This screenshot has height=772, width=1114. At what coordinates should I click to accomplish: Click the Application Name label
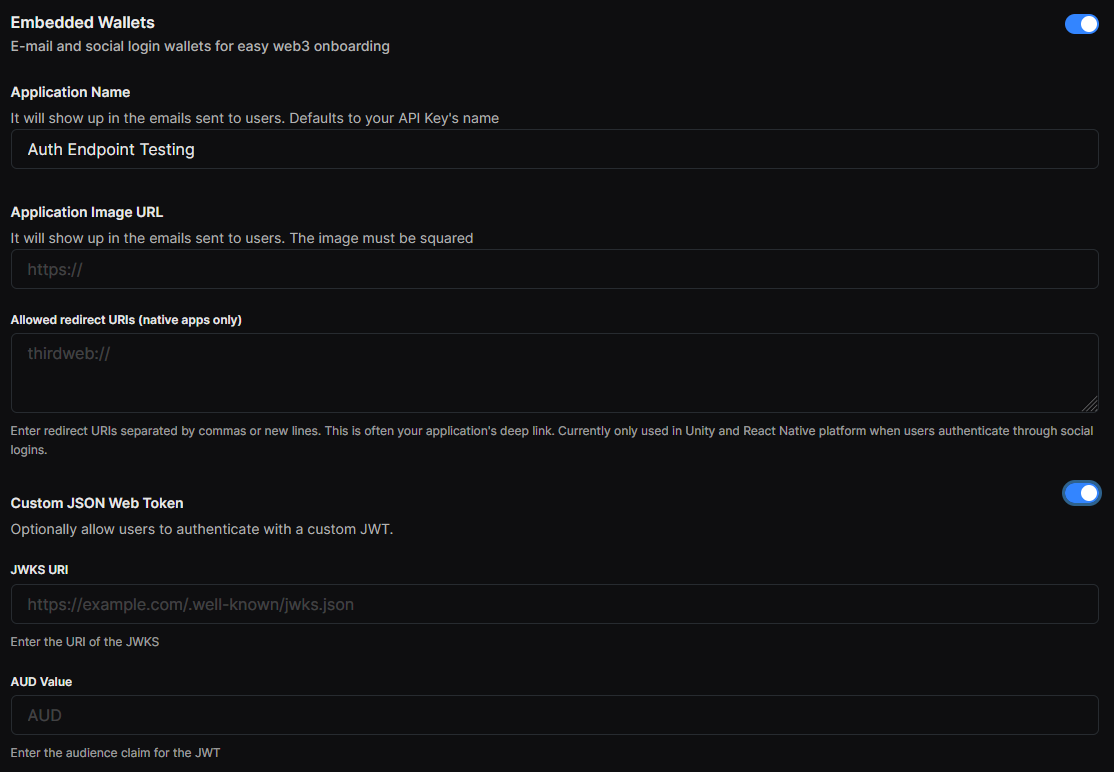point(70,92)
